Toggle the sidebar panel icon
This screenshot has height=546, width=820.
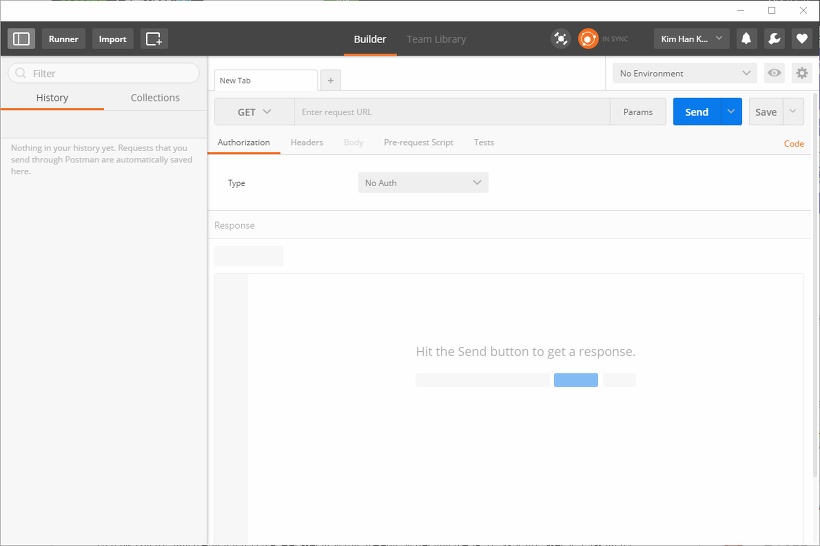(x=21, y=39)
